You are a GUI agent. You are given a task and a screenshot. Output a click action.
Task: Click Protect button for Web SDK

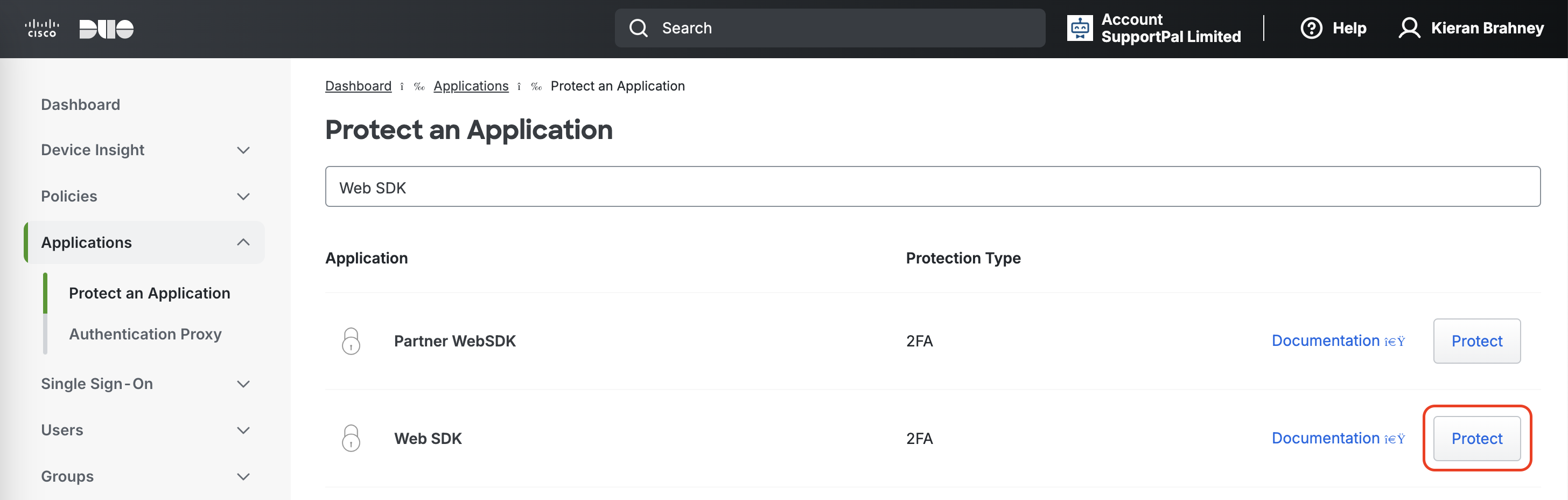point(1476,439)
